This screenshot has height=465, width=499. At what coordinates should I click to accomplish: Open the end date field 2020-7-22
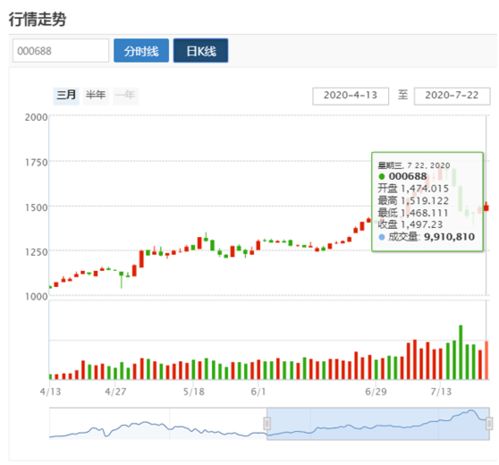[452, 96]
